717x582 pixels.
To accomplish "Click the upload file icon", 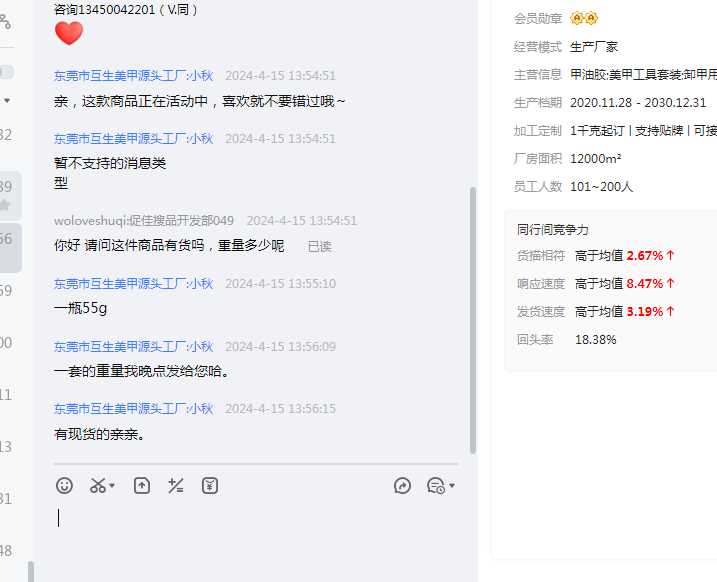I will (142, 486).
